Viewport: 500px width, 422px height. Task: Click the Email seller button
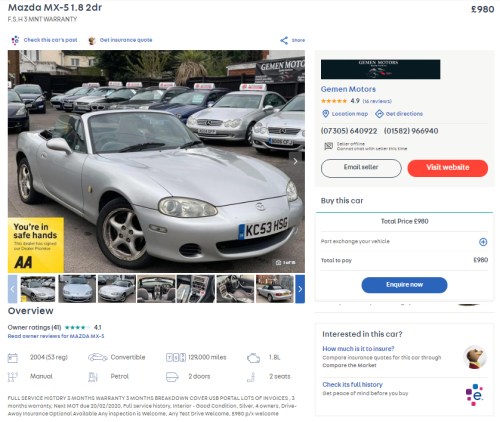coord(361,168)
